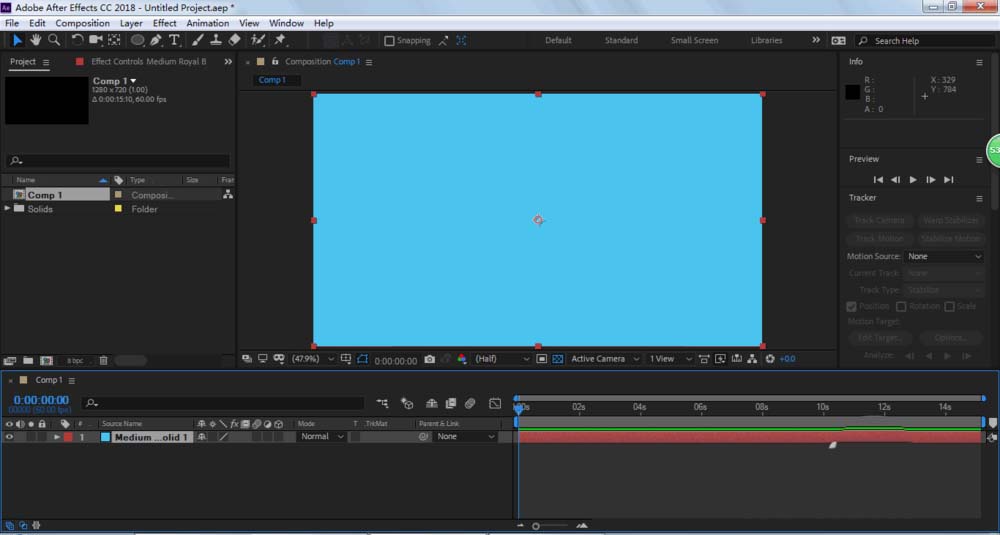
Task: Check Scale in Tracker panel
Action: [949, 307]
